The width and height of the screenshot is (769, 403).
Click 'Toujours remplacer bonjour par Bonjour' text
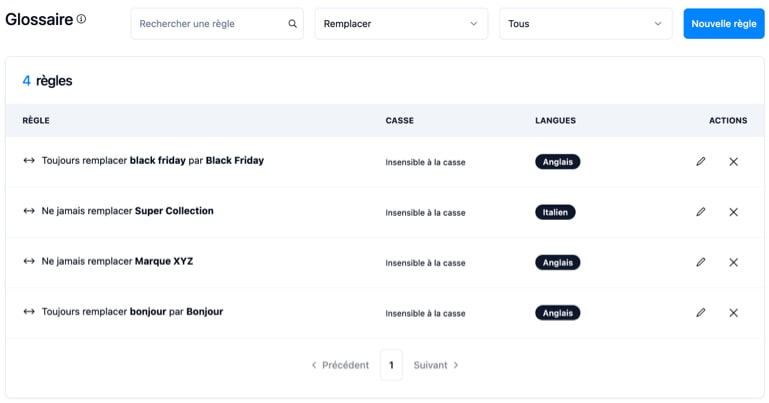tap(132, 311)
